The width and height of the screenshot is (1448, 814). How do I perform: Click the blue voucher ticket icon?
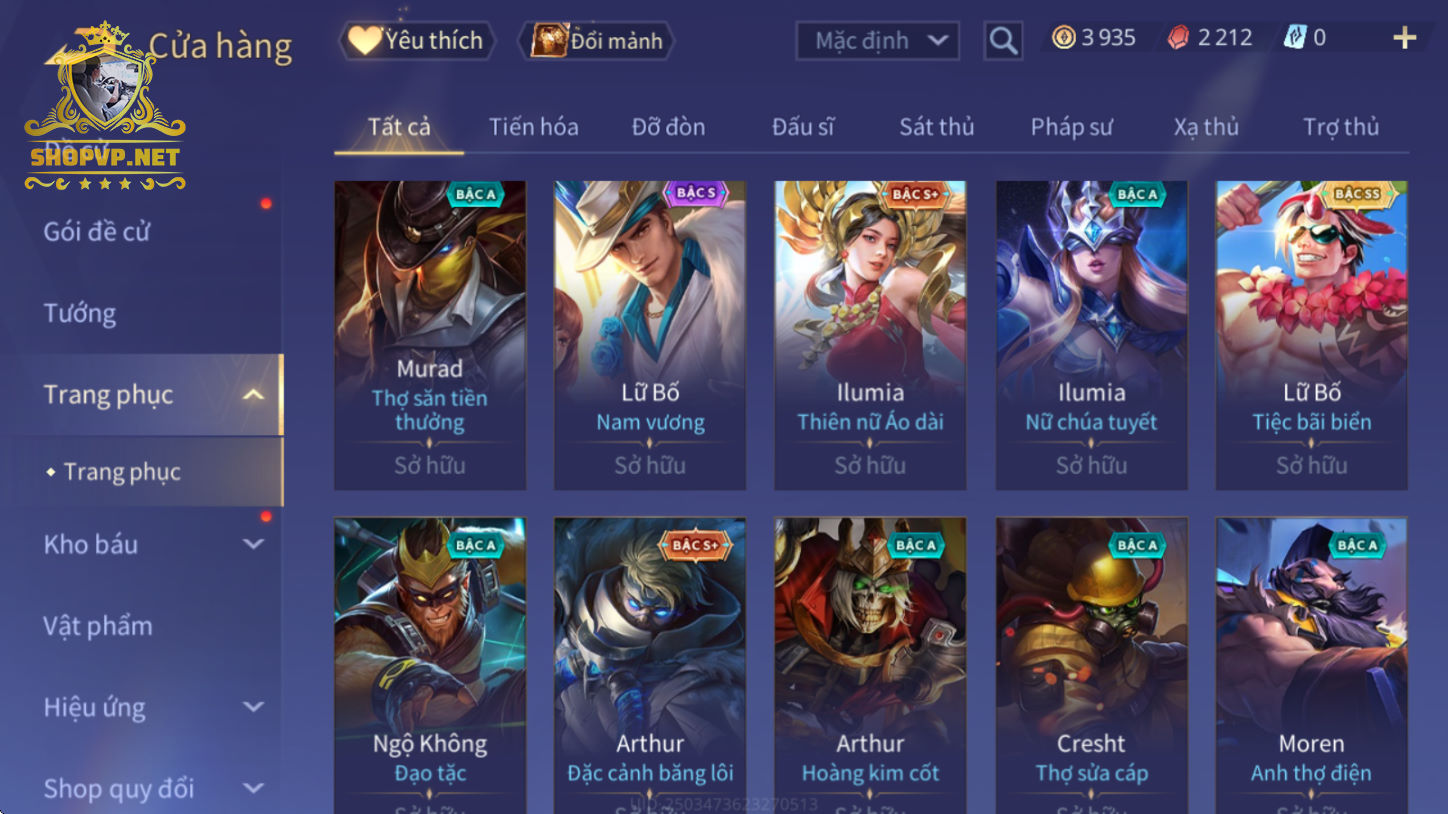click(1295, 38)
